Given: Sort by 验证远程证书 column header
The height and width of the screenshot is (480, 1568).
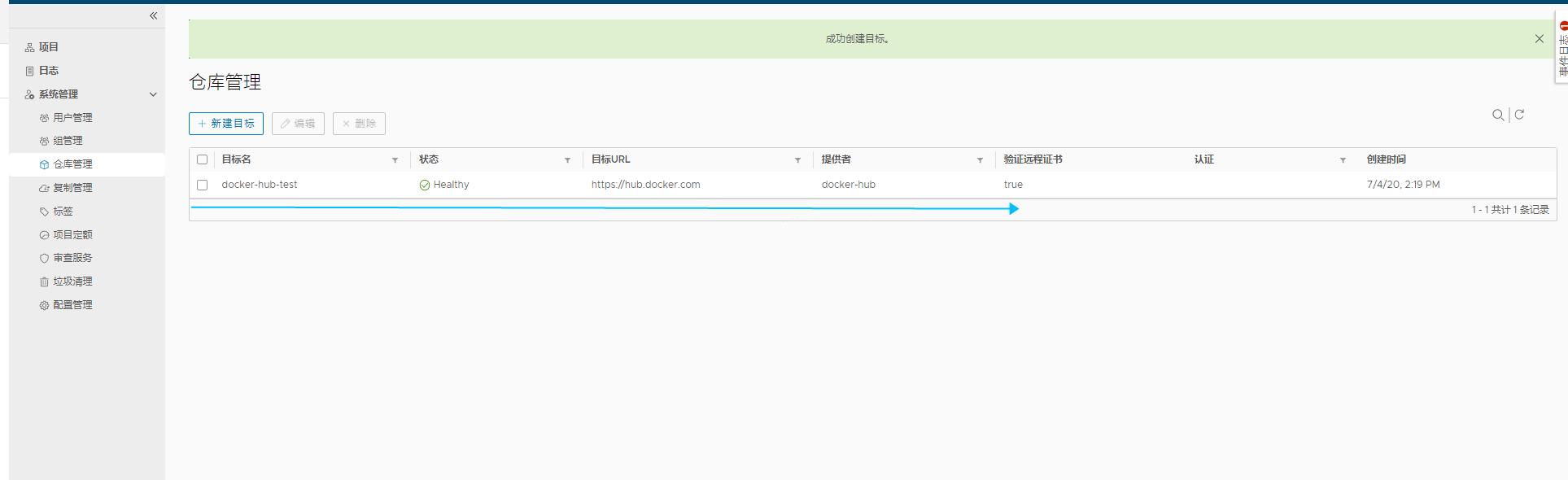Looking at the screenshot, I should click(x=1033, y=159).
